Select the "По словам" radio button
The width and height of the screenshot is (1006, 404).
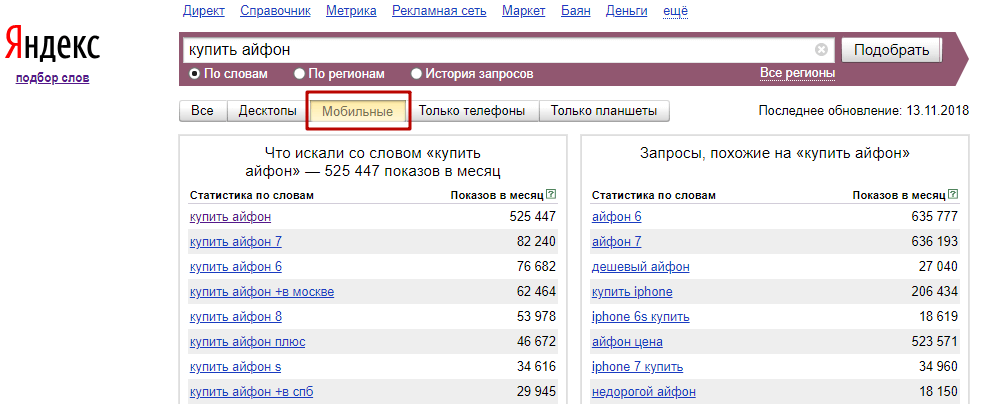pyautogui.click(x=195, y=74)
